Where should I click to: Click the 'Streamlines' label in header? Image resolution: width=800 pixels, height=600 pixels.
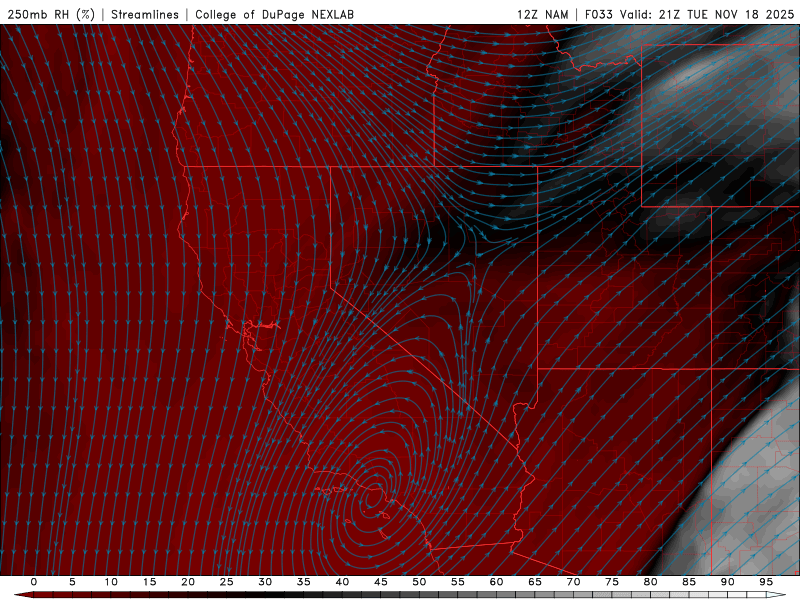pos(145,14)
